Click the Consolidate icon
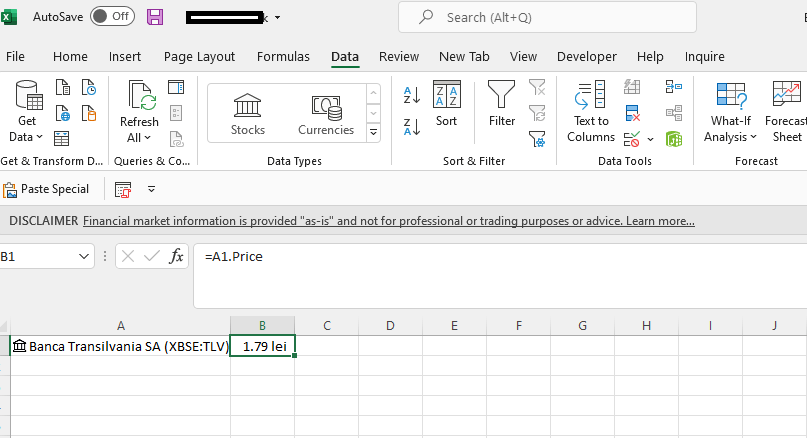807x438 pixels. tap(674, 87)
